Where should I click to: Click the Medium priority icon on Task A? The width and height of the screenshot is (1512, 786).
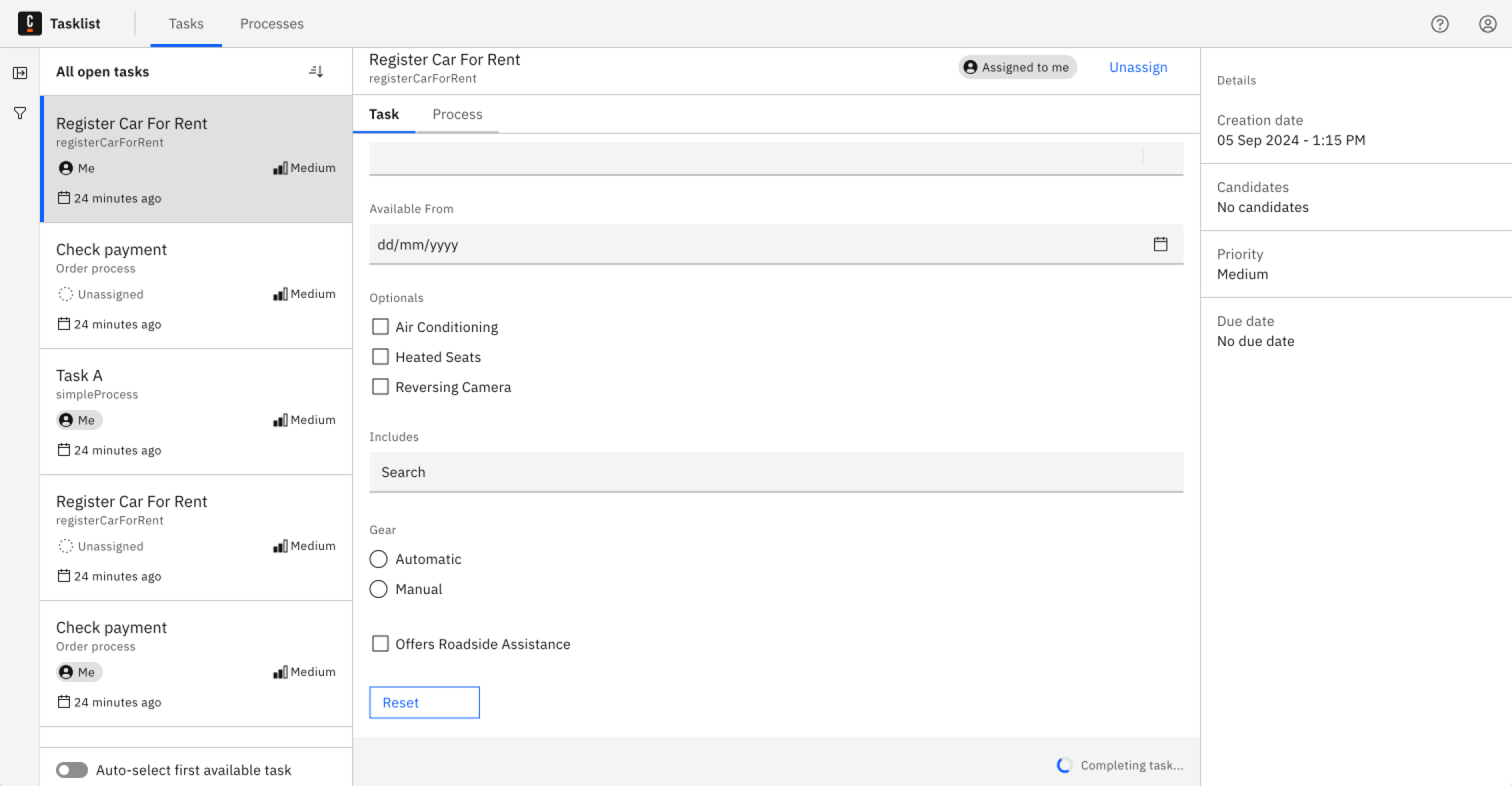[281, 419]
